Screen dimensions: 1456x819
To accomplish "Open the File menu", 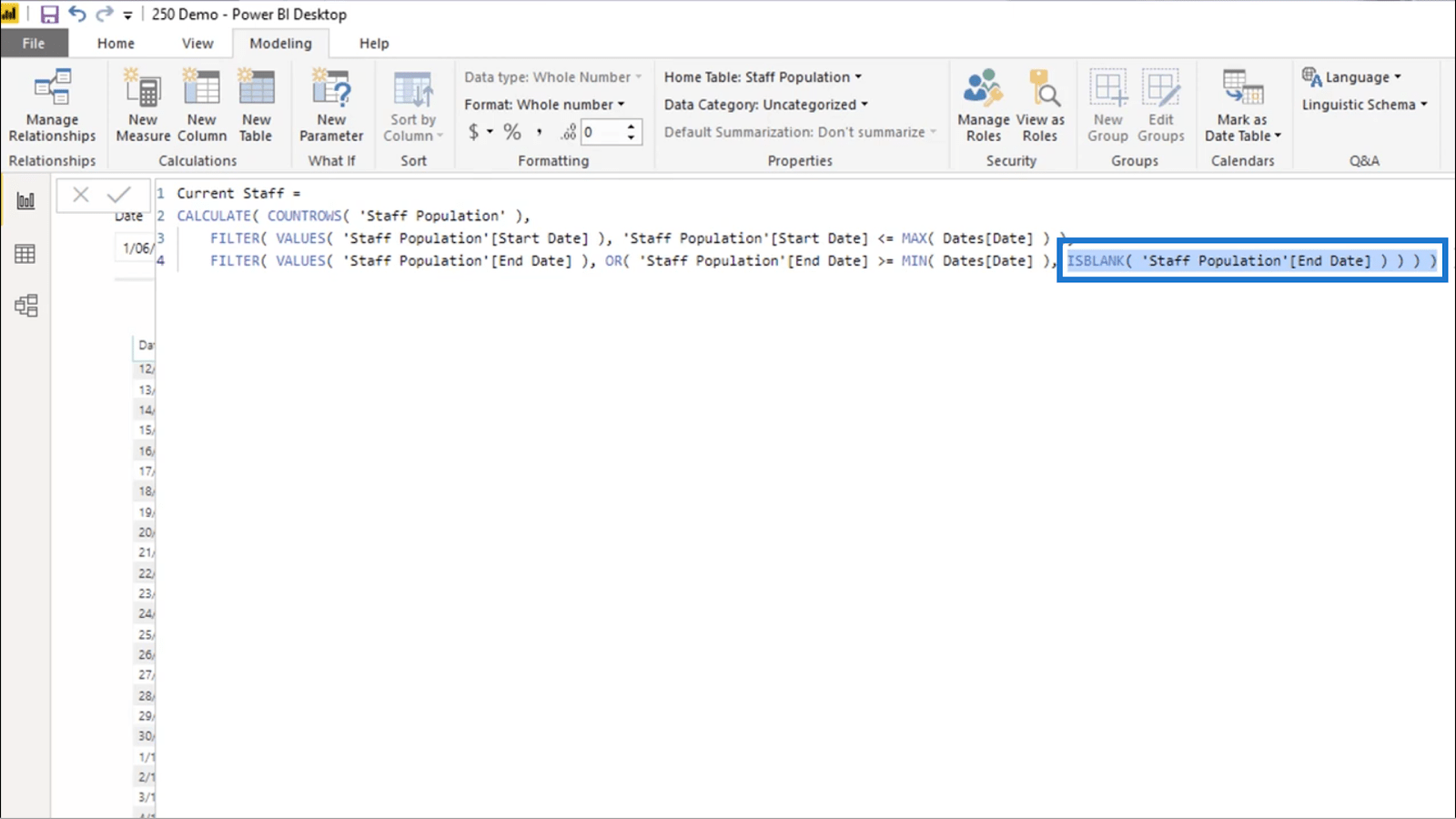I will pyautogui.click(x=34, y=43).
